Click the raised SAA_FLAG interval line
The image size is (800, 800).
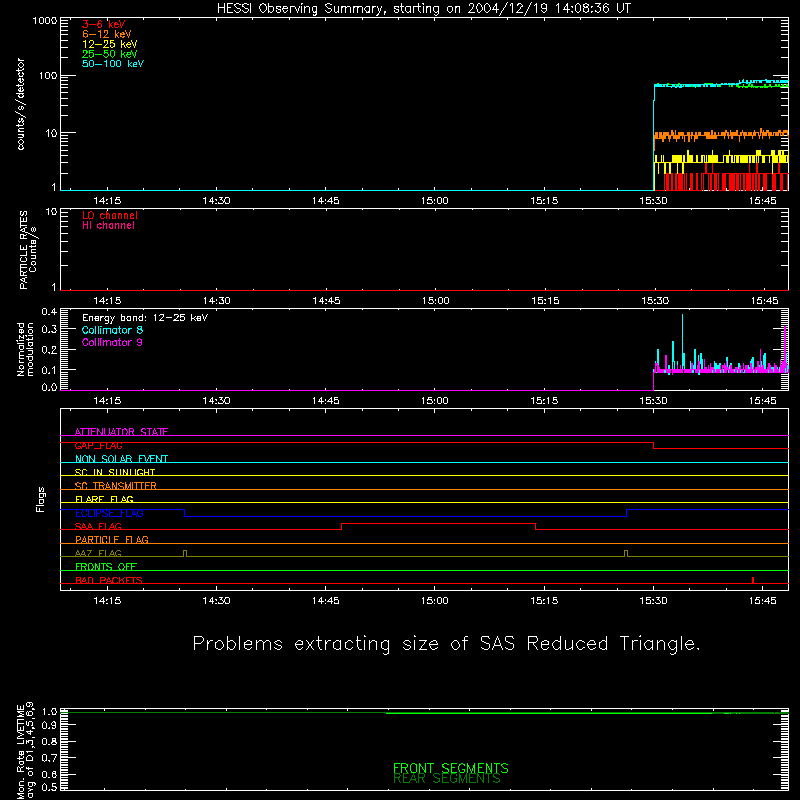(438, 524)
